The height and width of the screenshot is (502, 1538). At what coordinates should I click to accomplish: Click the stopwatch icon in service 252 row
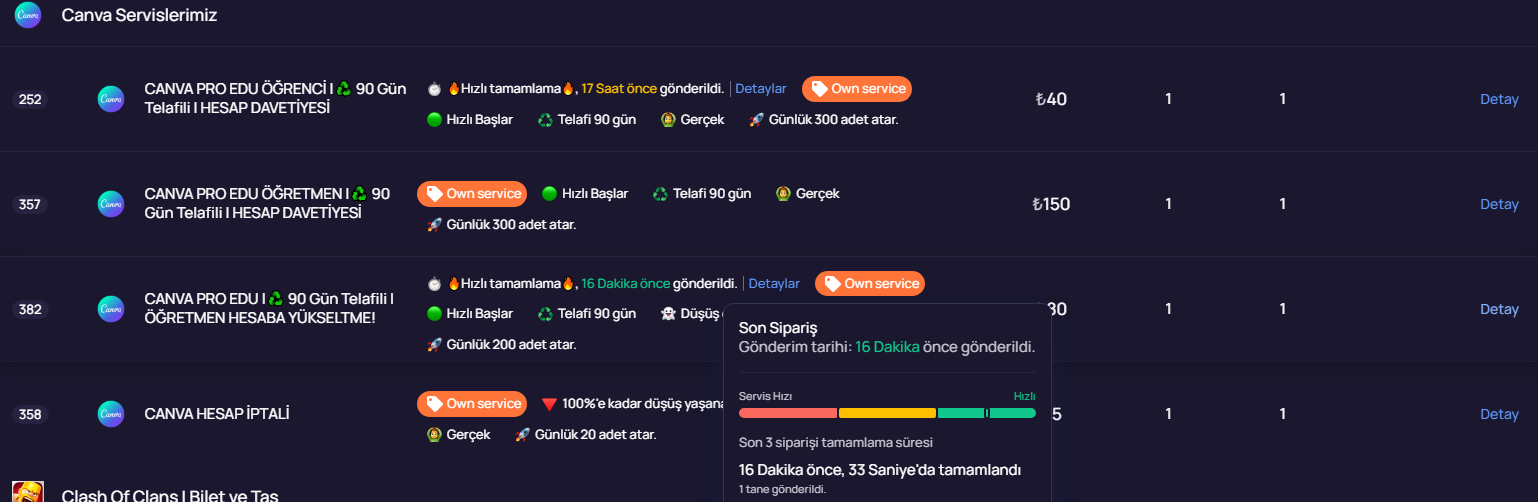434,89
